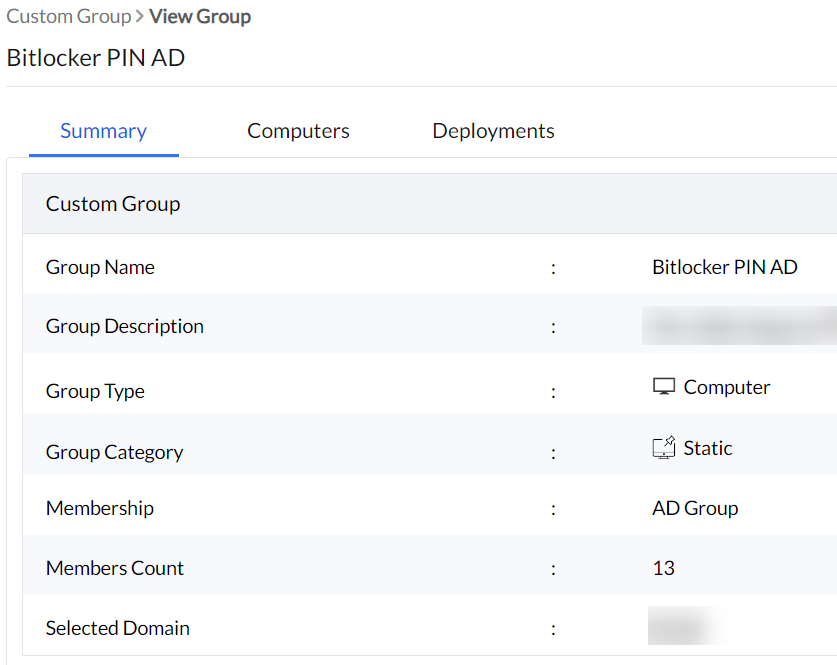837x665 pixels.
Task: Click the View Group breadcrumb text
Action: pyautogui.click(x=200, y=17)
